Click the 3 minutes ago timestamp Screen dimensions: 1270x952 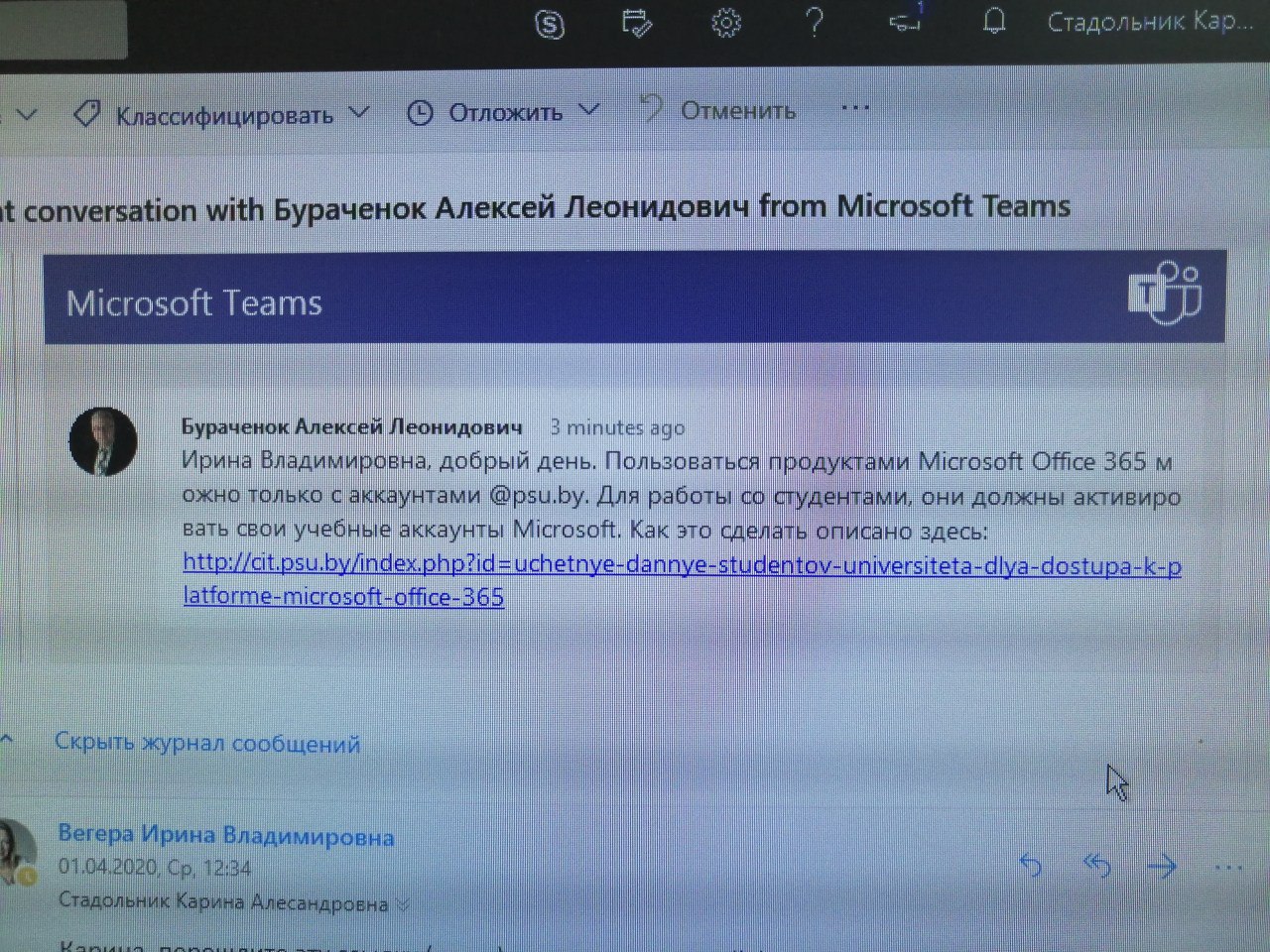click(x=617, y=427)
